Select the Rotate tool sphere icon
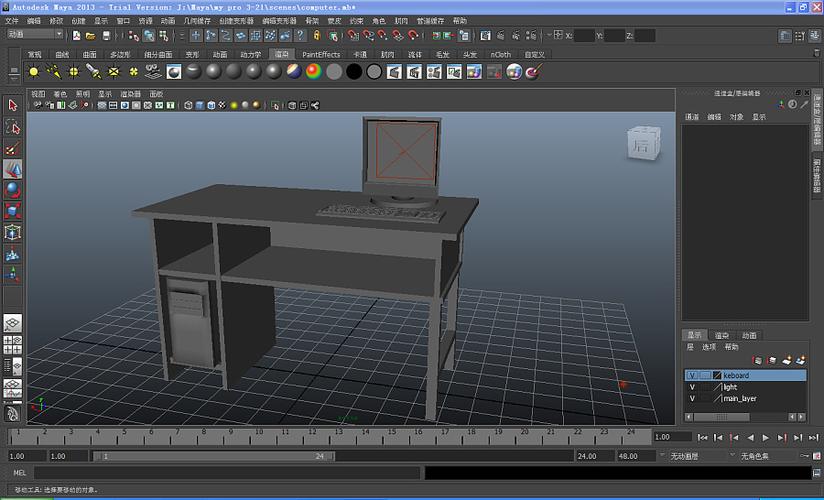The image size is (824, 500). [x=12, y=189]
